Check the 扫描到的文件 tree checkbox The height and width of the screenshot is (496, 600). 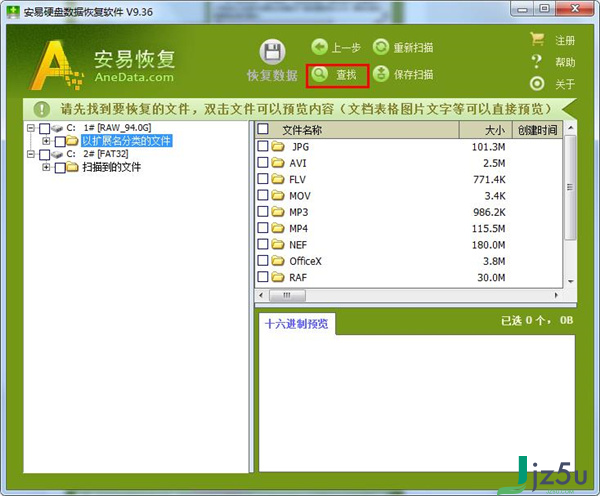[x=60, y=168]
